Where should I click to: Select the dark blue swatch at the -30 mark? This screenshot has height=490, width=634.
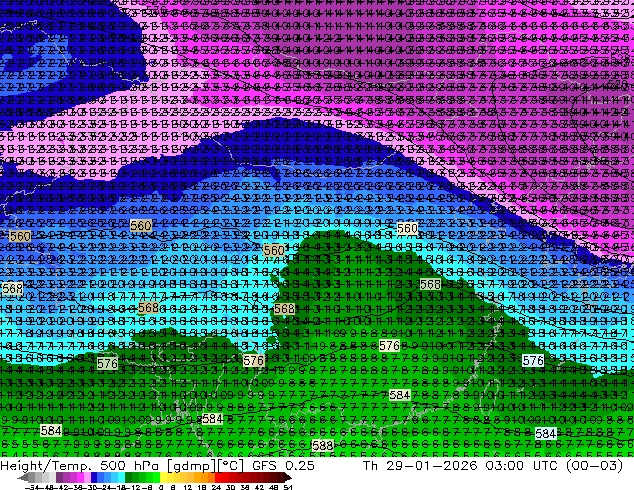[x=94, y=478]
